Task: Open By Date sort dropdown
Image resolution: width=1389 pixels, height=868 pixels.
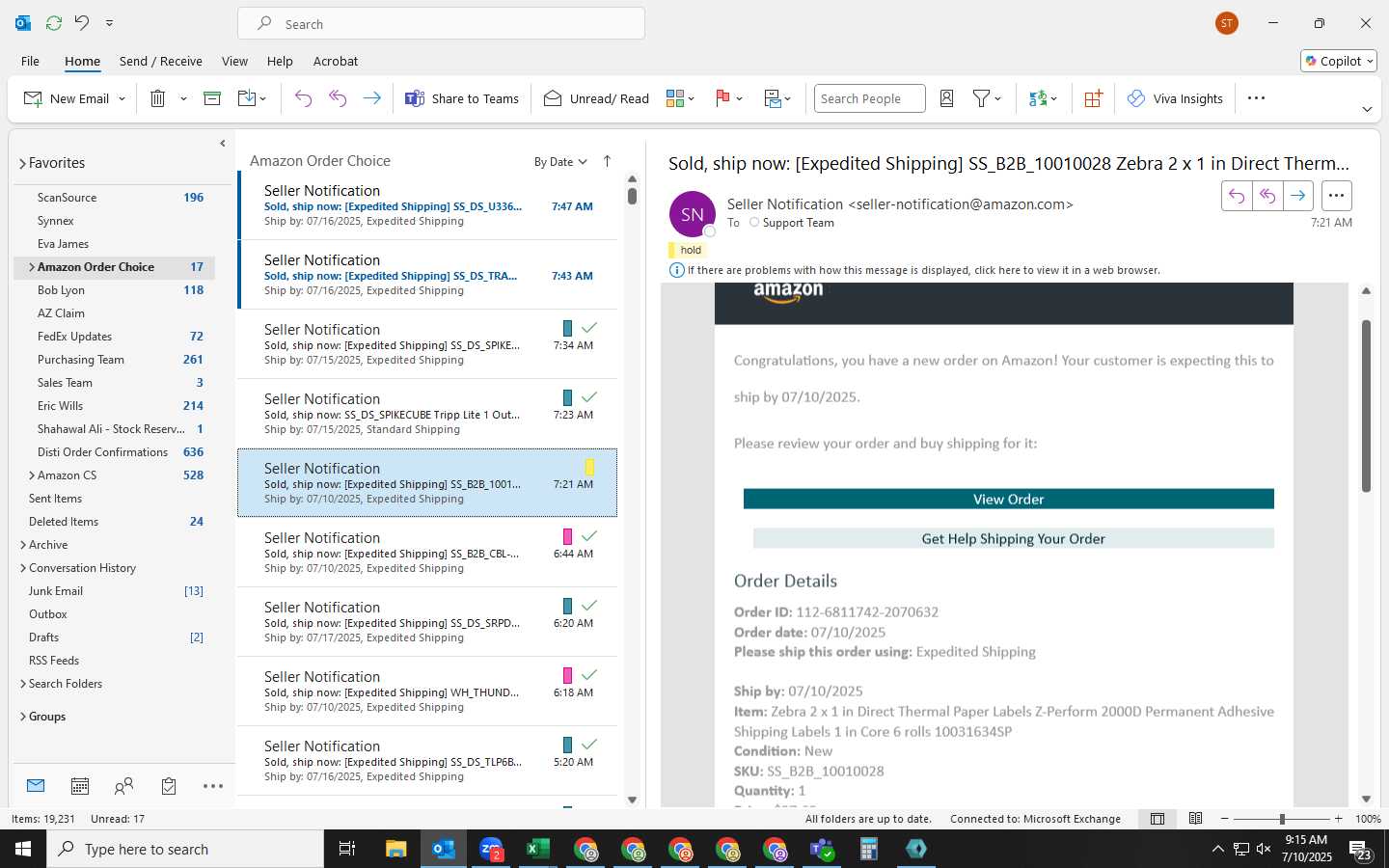Action: click(560, 162)
